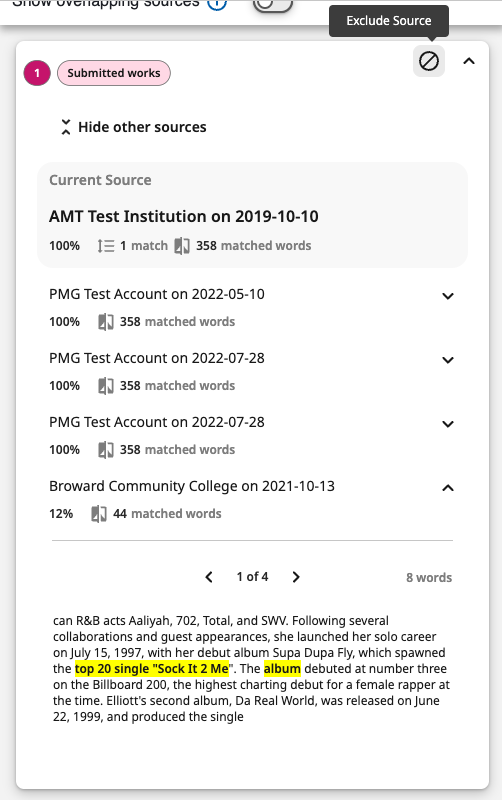The height and width of the screenshot is (800, 502).
Task: Click the pink number 1 source badge
Action: click(37, 73)
